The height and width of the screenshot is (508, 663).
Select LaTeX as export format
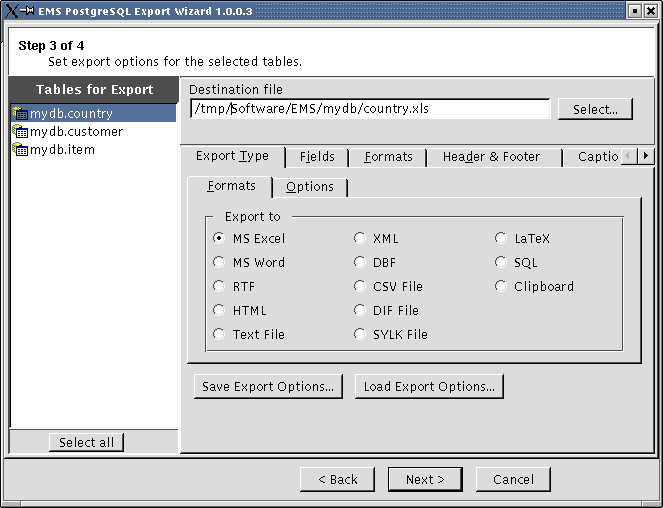click(501, 238)
